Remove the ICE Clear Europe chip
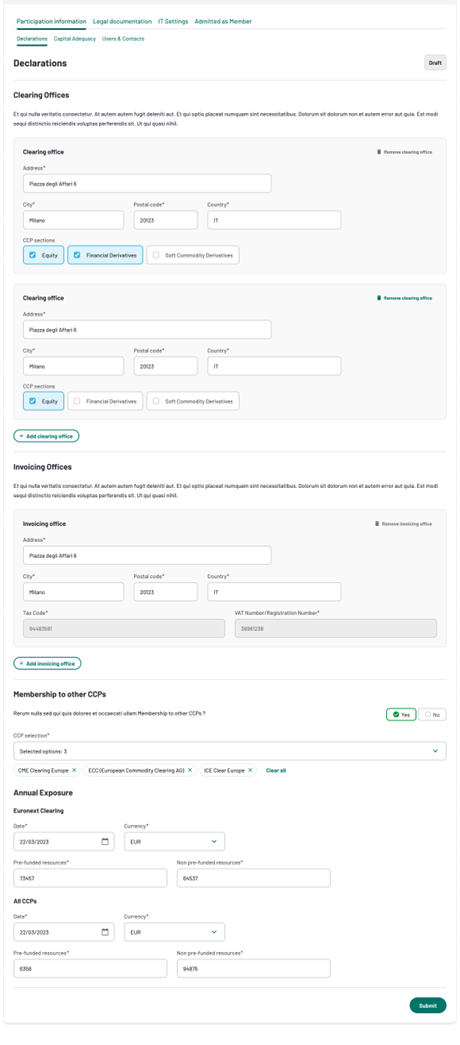Image resolution: width=460 pixels, height=1045 pixels. pos(251,770)
